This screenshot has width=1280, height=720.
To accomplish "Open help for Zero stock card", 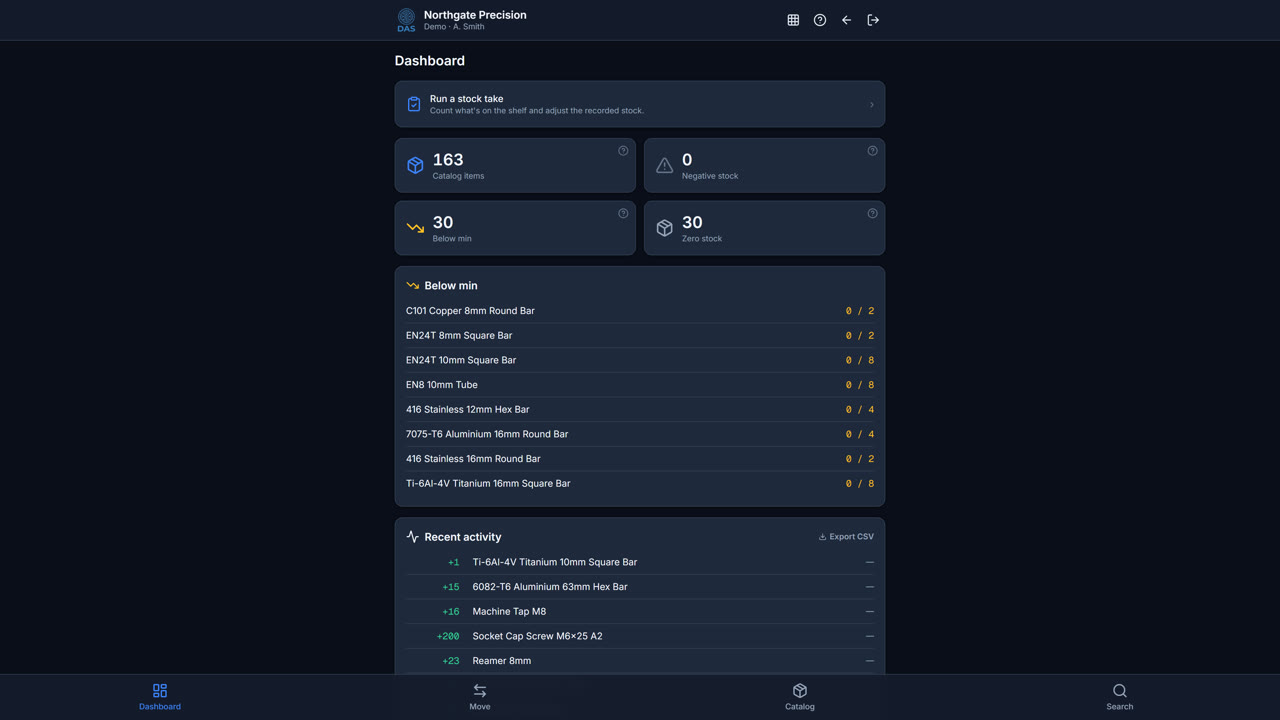I will 872,213.
